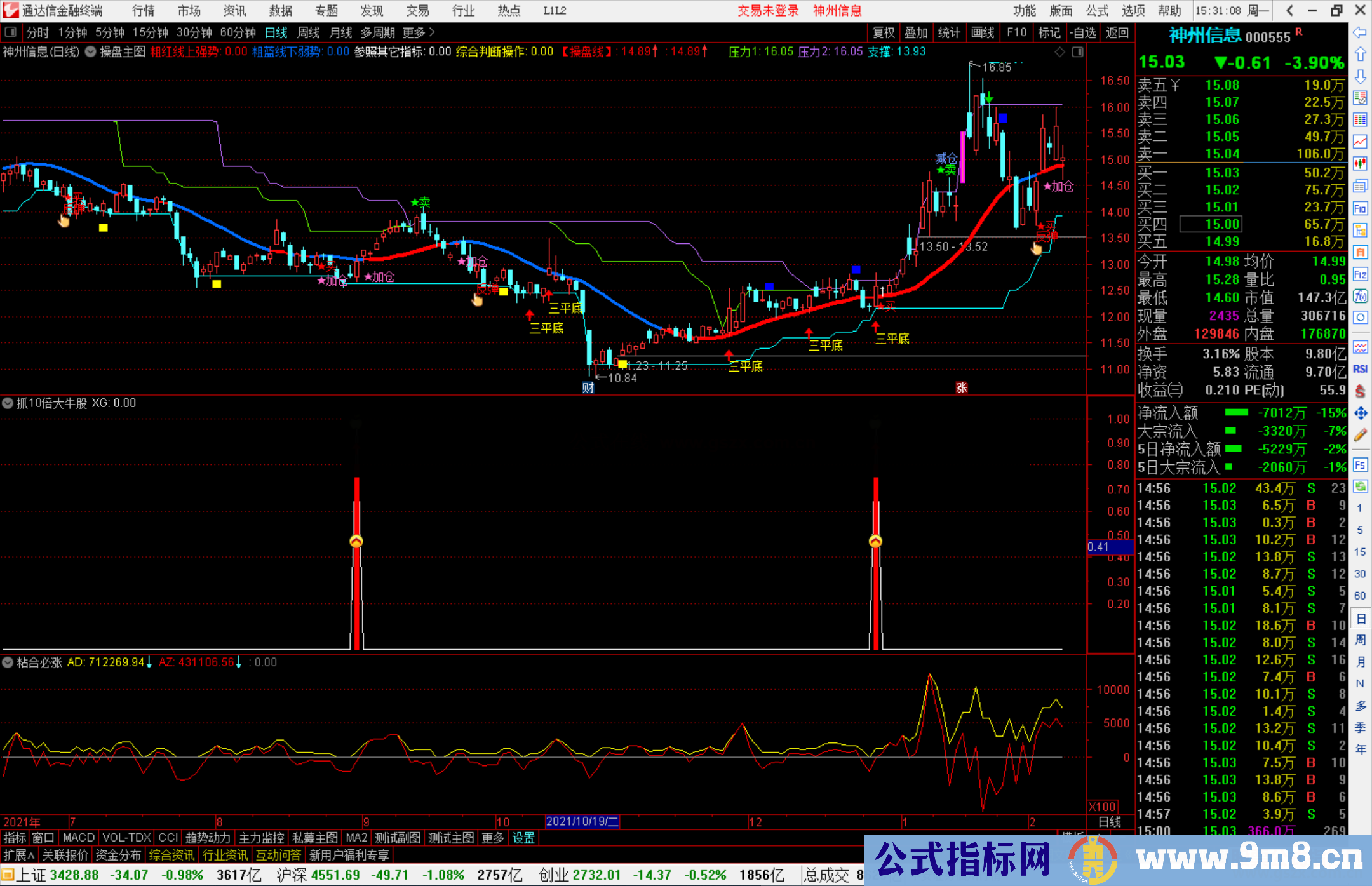Toggle the 抓10倍大牛股 indicator round button
This screenshot has height=886, width=1372.
click(x=8, y=403)
